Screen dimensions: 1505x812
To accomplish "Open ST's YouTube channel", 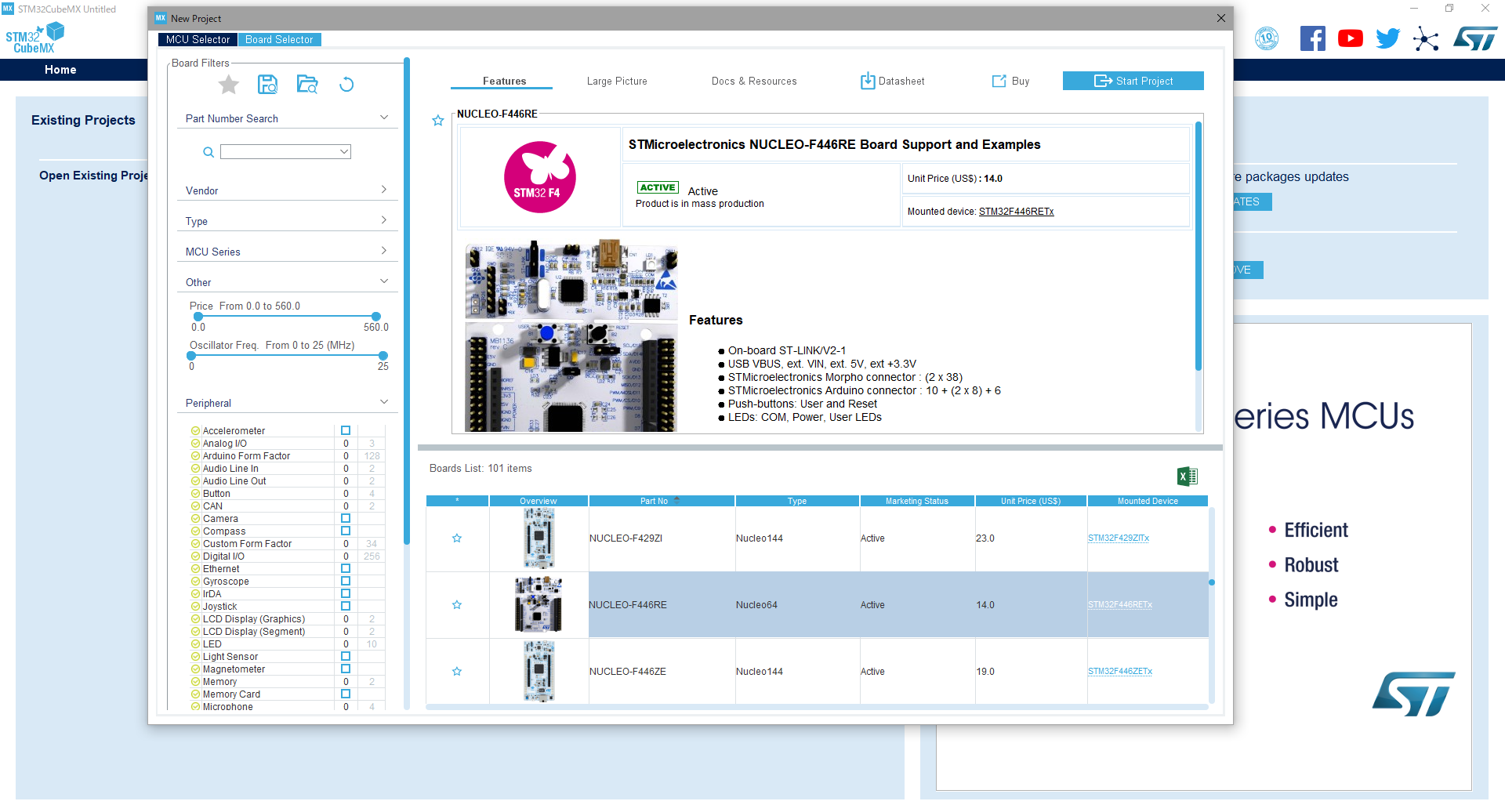I will (1350, 38).
